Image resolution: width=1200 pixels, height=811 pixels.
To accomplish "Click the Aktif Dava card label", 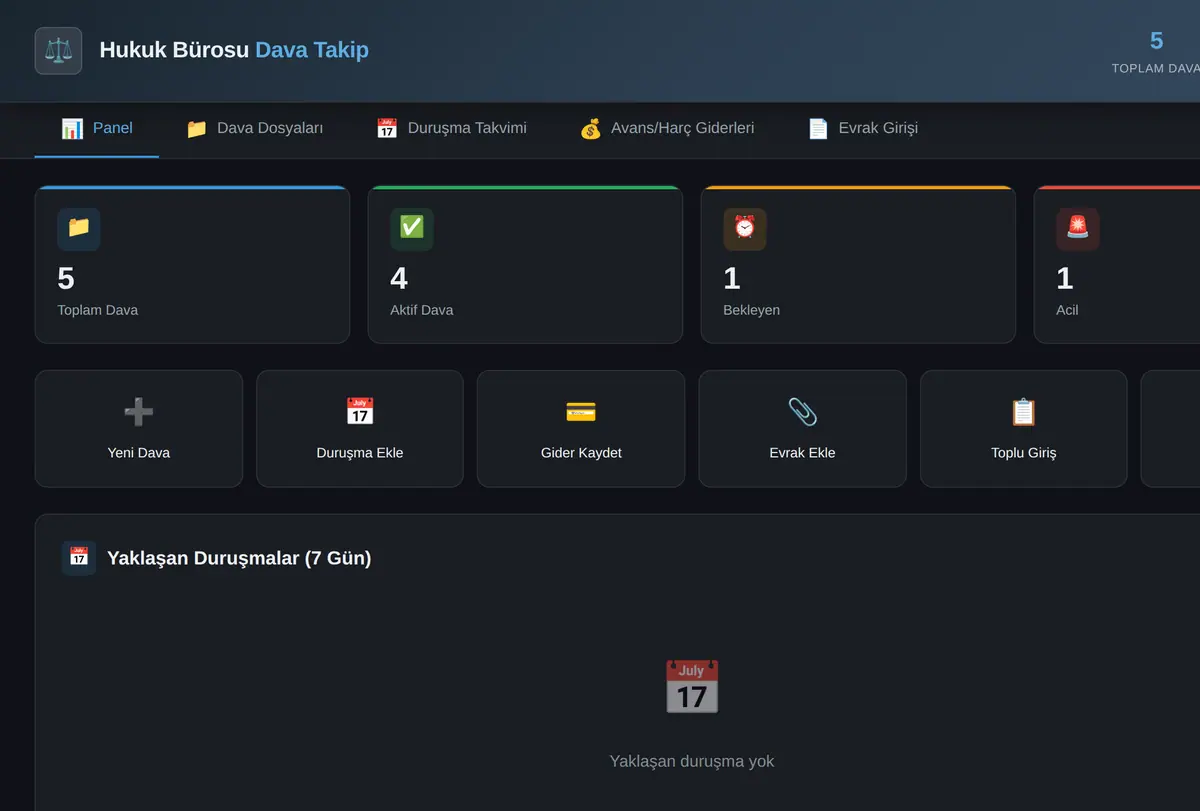I will [x=422, y=310].
